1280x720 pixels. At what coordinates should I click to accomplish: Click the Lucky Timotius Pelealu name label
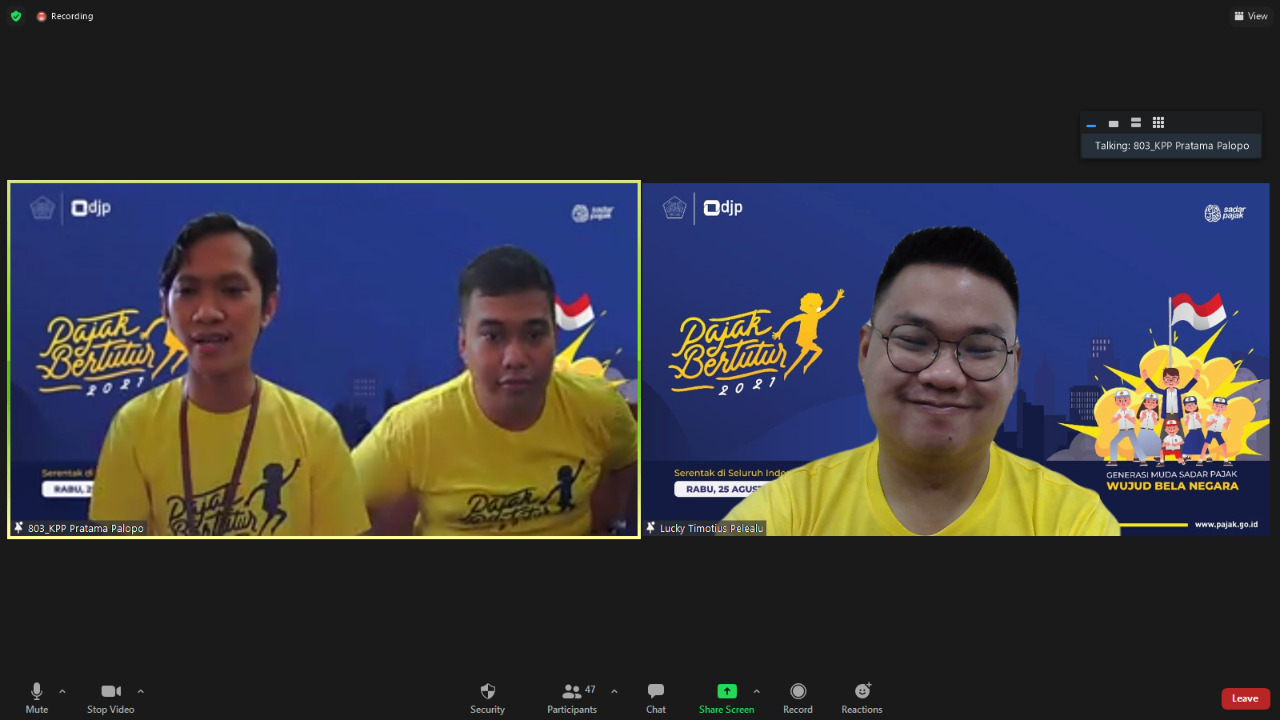tap(711, 528)
